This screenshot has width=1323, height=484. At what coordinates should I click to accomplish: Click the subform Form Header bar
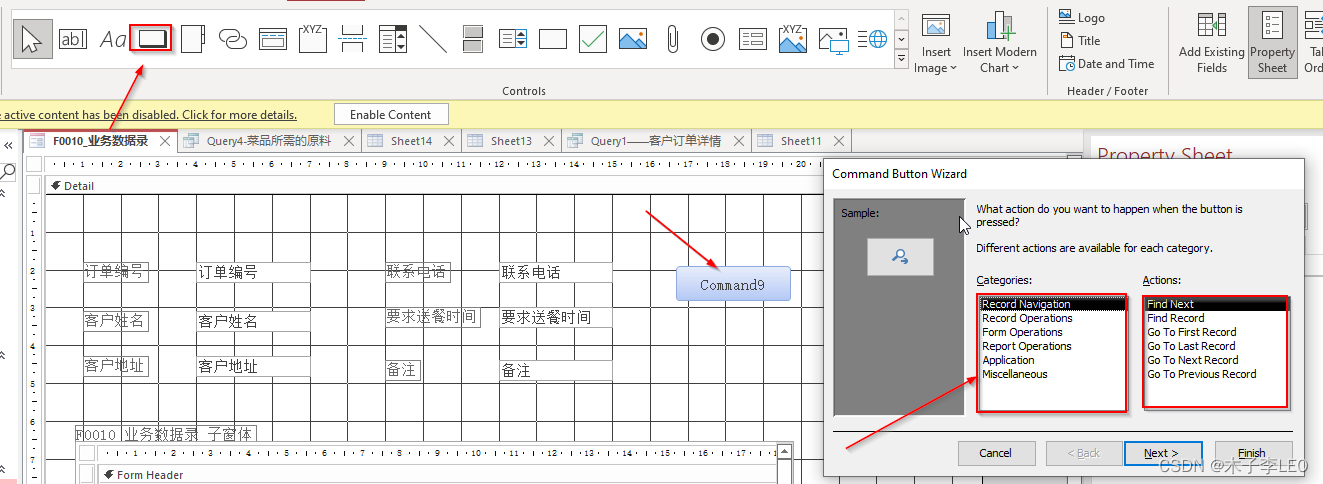click(437, 475)
